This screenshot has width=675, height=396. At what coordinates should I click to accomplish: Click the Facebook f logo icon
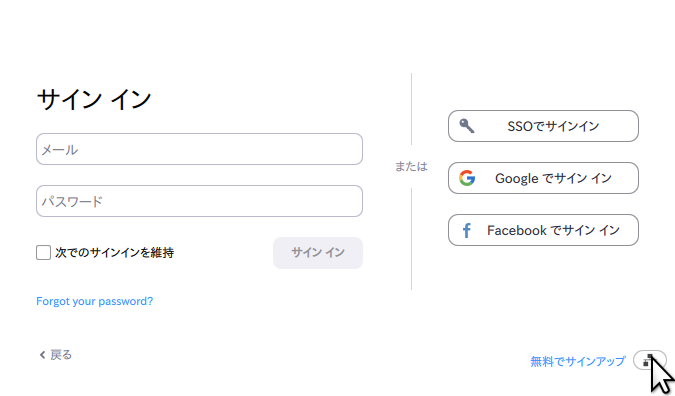(466, 230)
